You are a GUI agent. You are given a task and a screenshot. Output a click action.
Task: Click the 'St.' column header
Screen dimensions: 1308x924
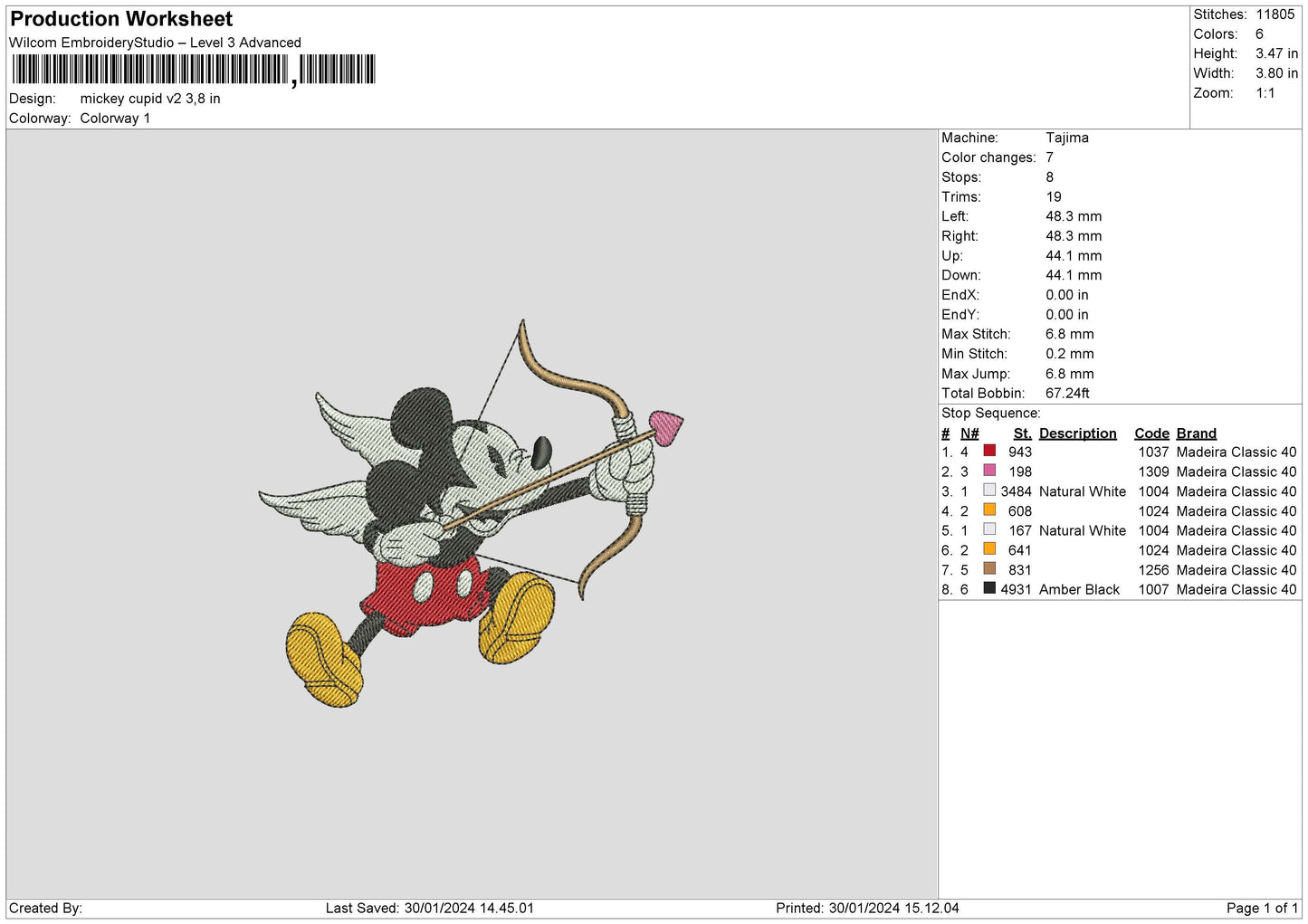point(1023,433)
